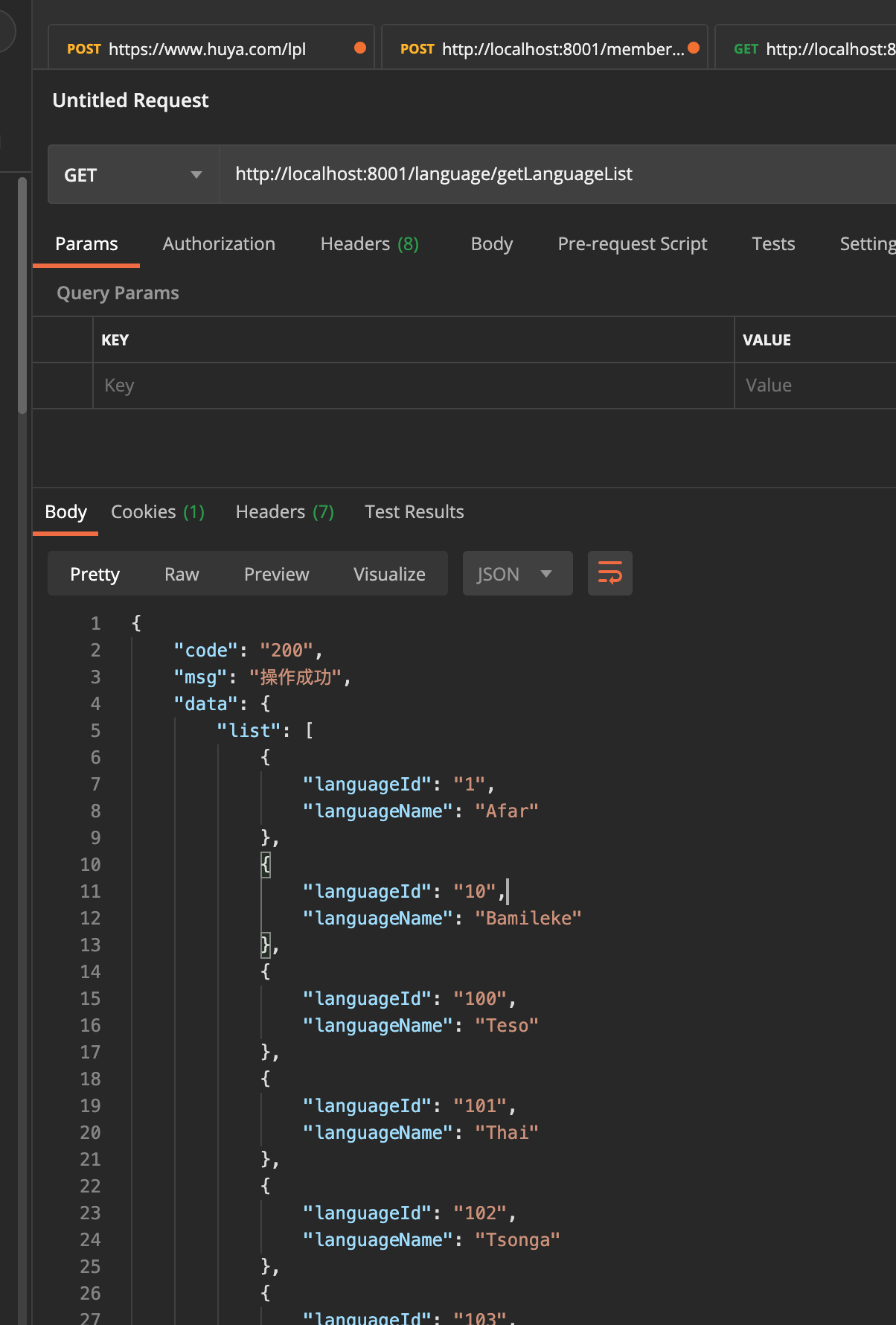Click the languageId "101" line
896x1325 pixels.
[x=409, y=1106]
